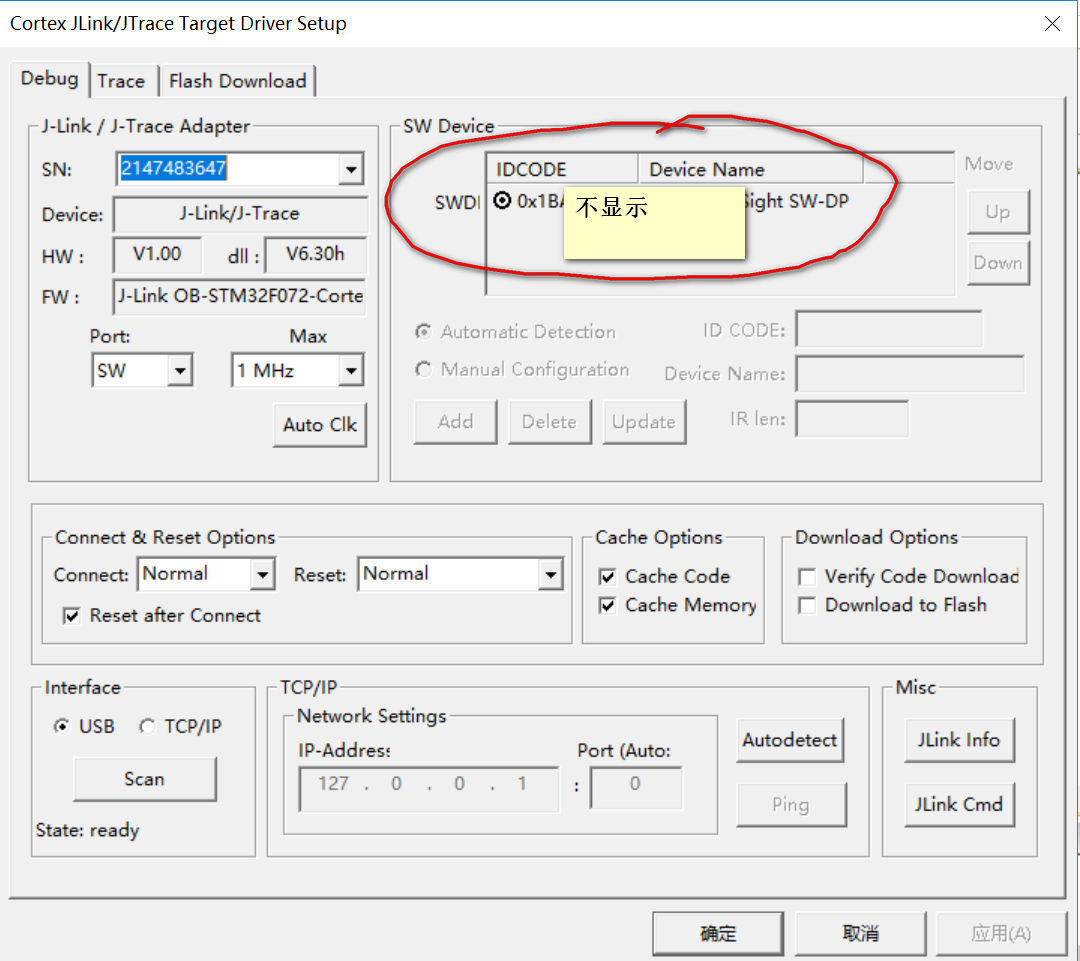
Task: Close the Target Driver Setup dialog
Action: pyautogui.click(x=1052, y=23)
